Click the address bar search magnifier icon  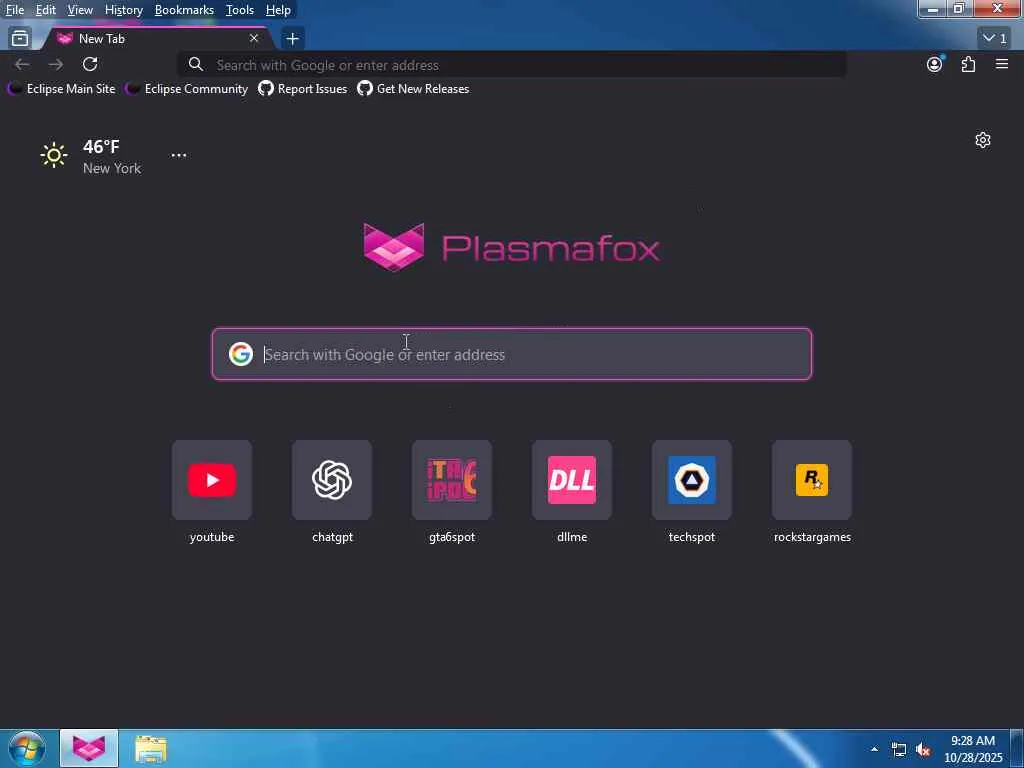[195, 64]
